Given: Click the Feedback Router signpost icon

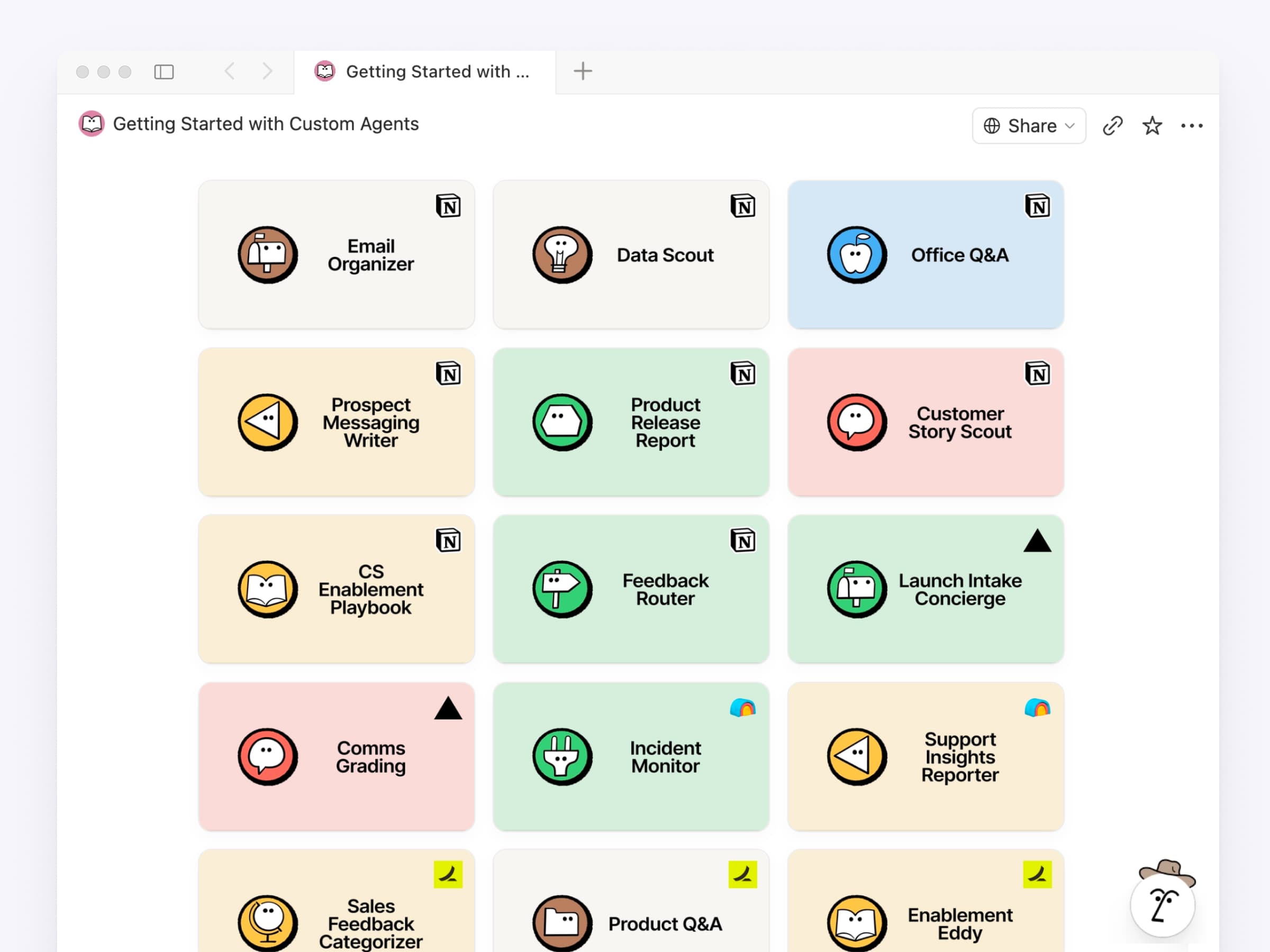Looking at the screenshot, I should click(x=562, y=589).
